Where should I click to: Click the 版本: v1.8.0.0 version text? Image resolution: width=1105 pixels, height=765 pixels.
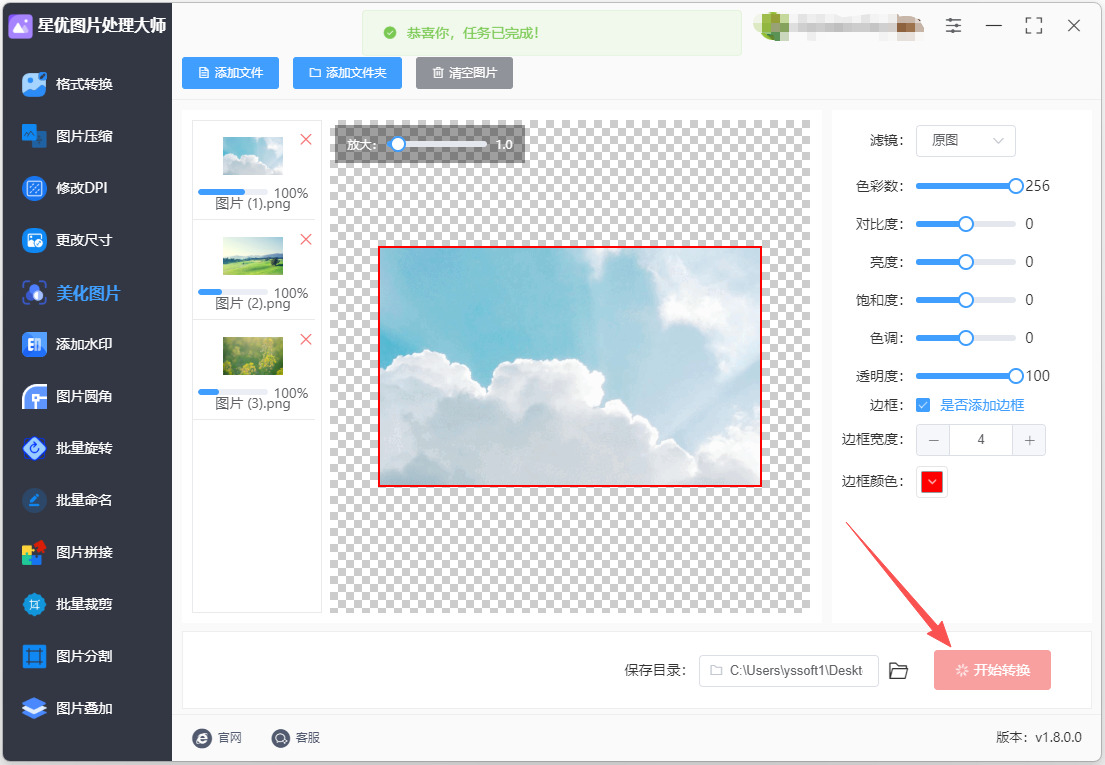(1039, 738)
